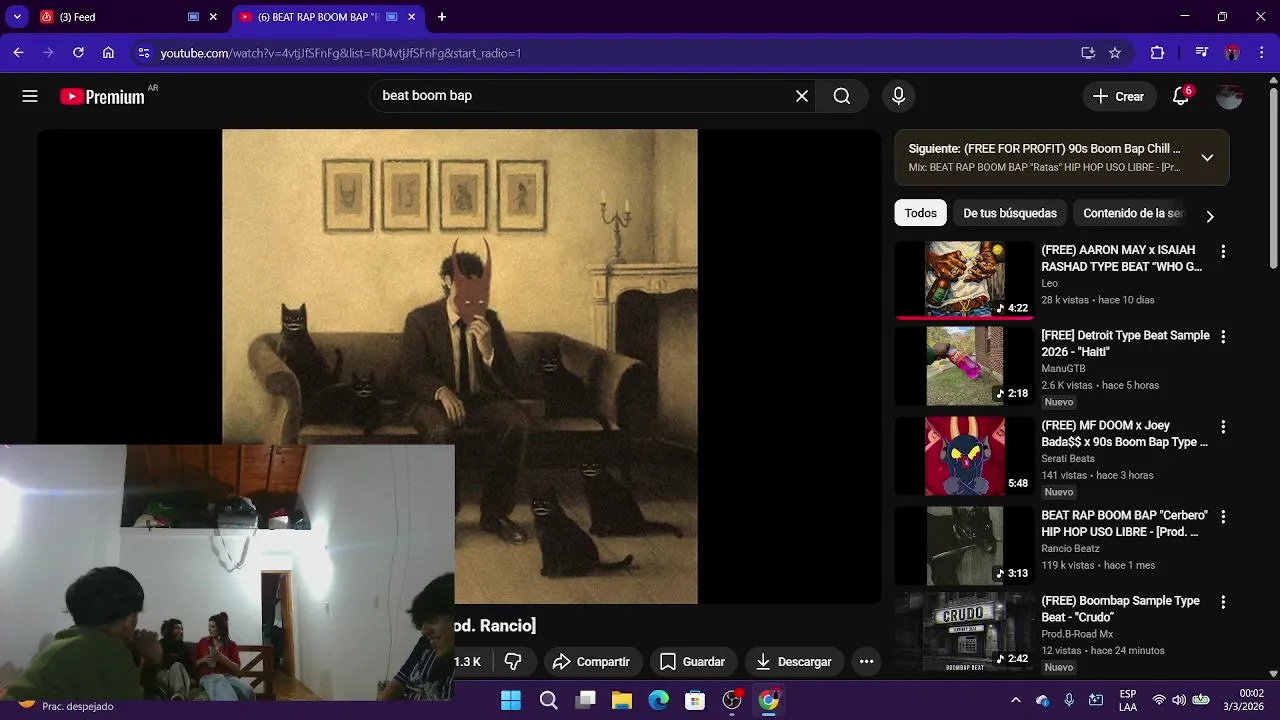This screenshot has height=720, width=1280.
Task: Open Boombap Sample Type Beat Crudo title
Action: [1120, 609]
